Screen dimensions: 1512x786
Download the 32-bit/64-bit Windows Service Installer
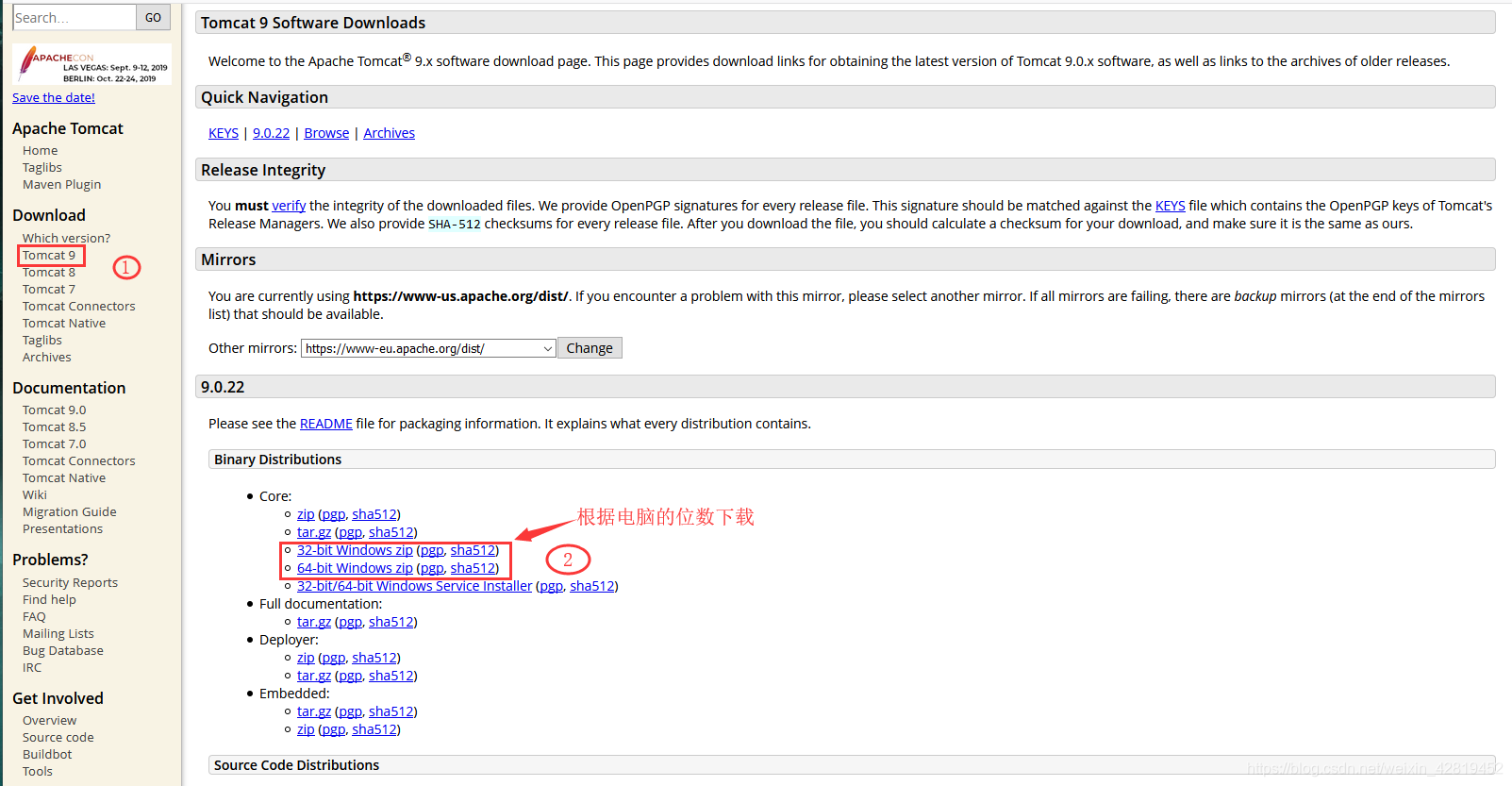click(414, 586)
